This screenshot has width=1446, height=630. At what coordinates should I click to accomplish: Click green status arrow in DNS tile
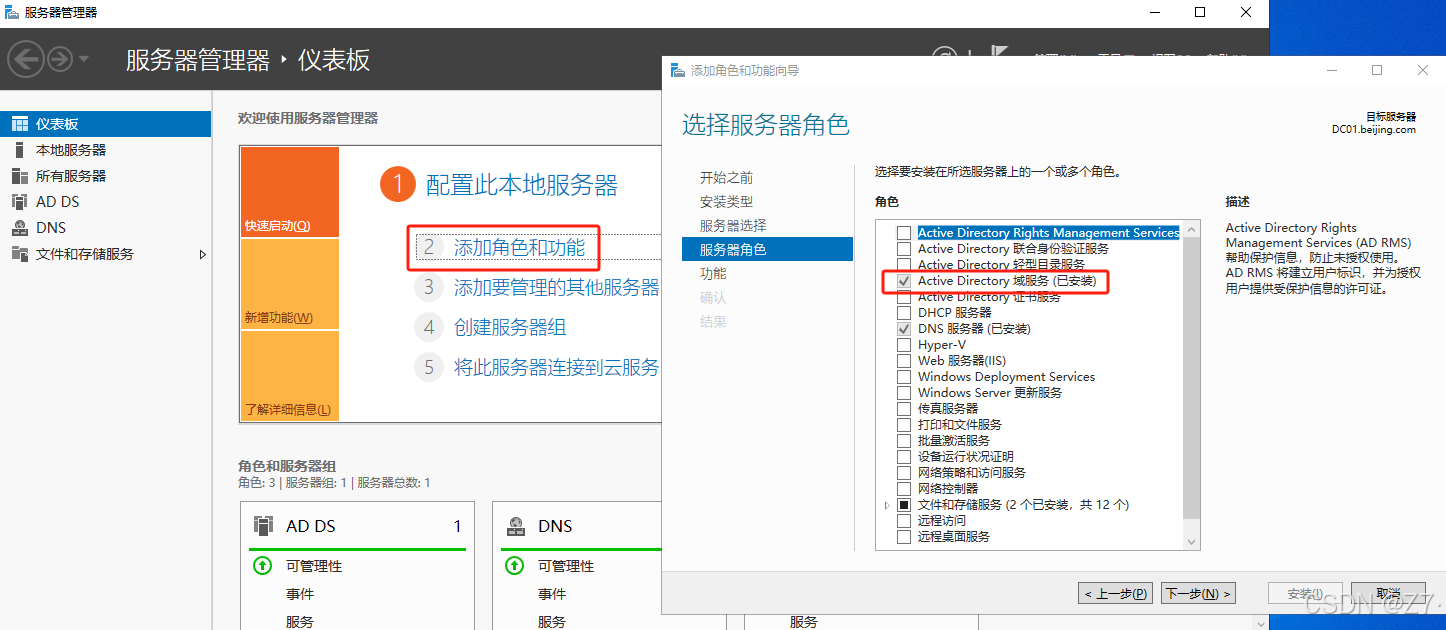[514, 566]
